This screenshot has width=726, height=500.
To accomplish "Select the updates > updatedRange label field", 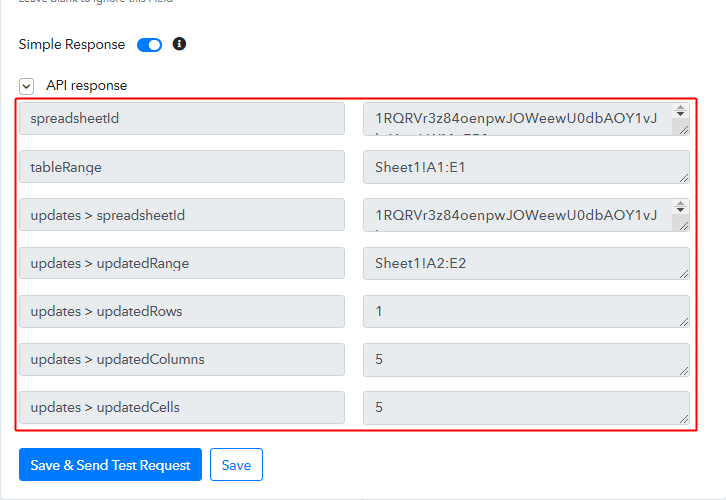I will click(182, 263).
